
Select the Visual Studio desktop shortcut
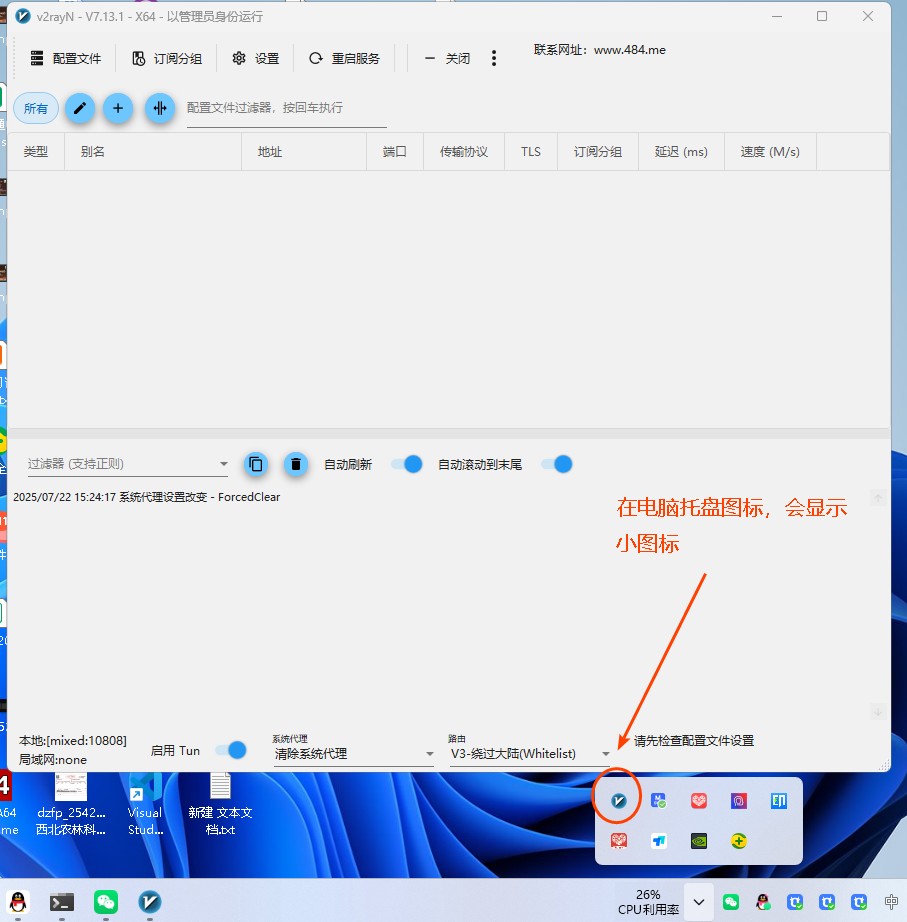click(x=145, y=804)
